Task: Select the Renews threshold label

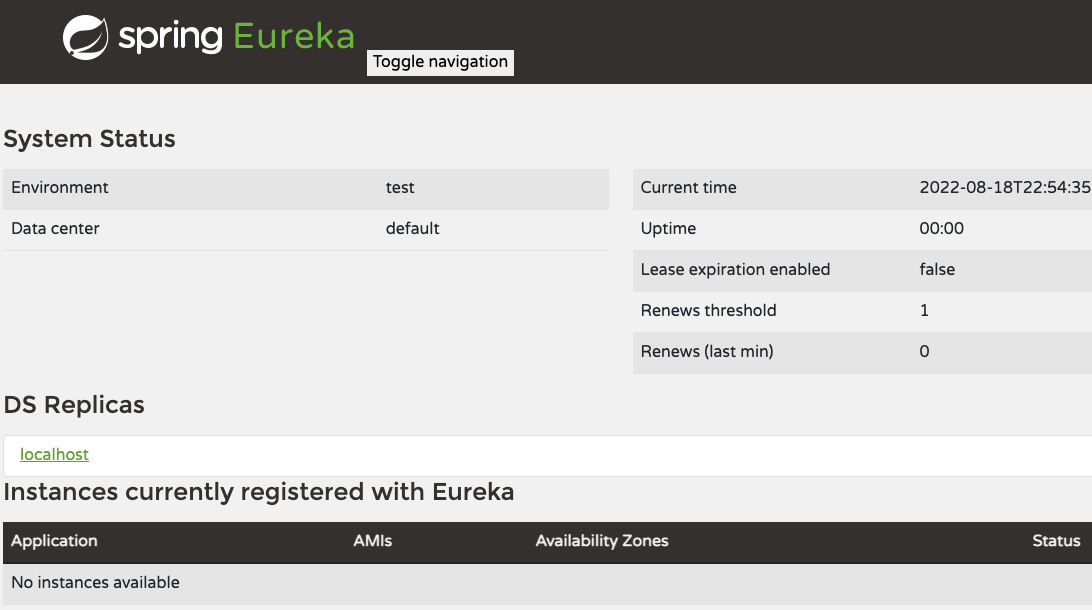Action: (708, 311)
